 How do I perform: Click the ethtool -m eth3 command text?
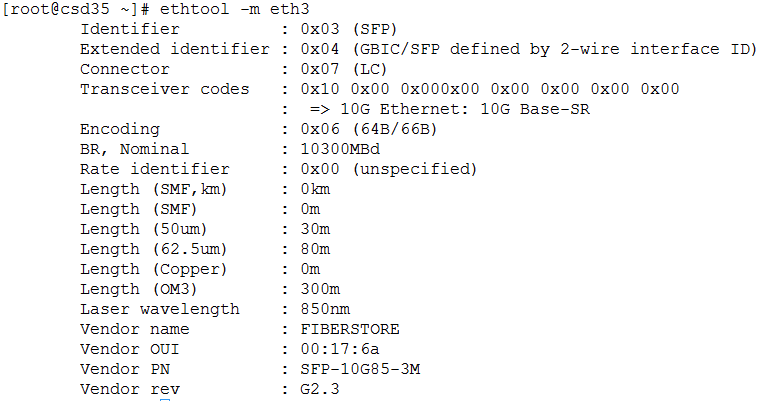coord(235,9)
